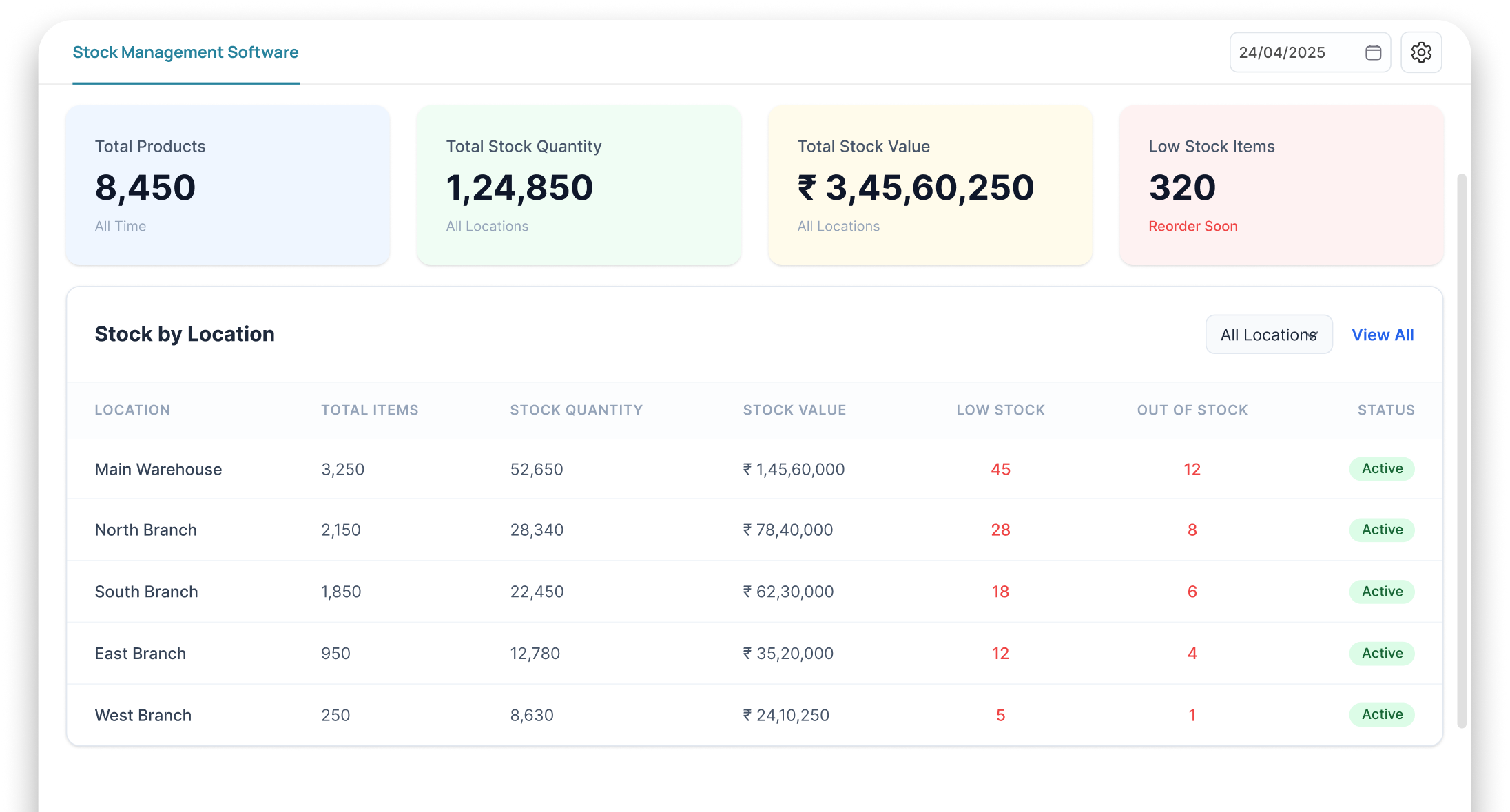1510x812 pixels.
Task: Click total items 250 for West Branch
Action: tap(335, 715)
